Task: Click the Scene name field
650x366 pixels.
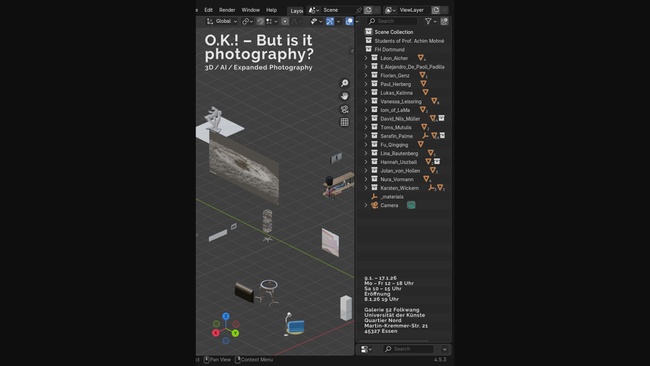Action: tap(338, 10)
